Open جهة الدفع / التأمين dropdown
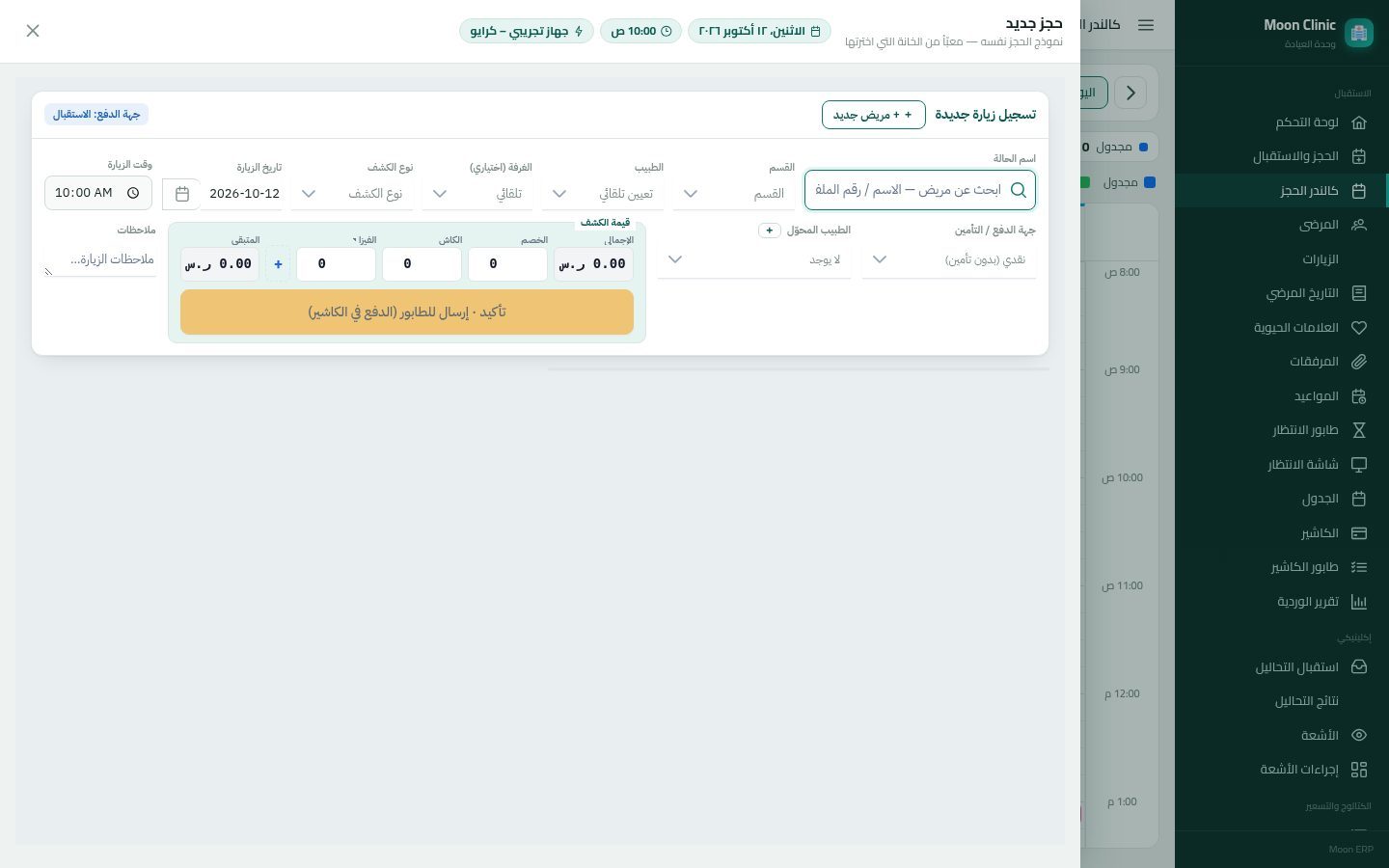The image size is (1389, 868). click(x=949, y=259)
